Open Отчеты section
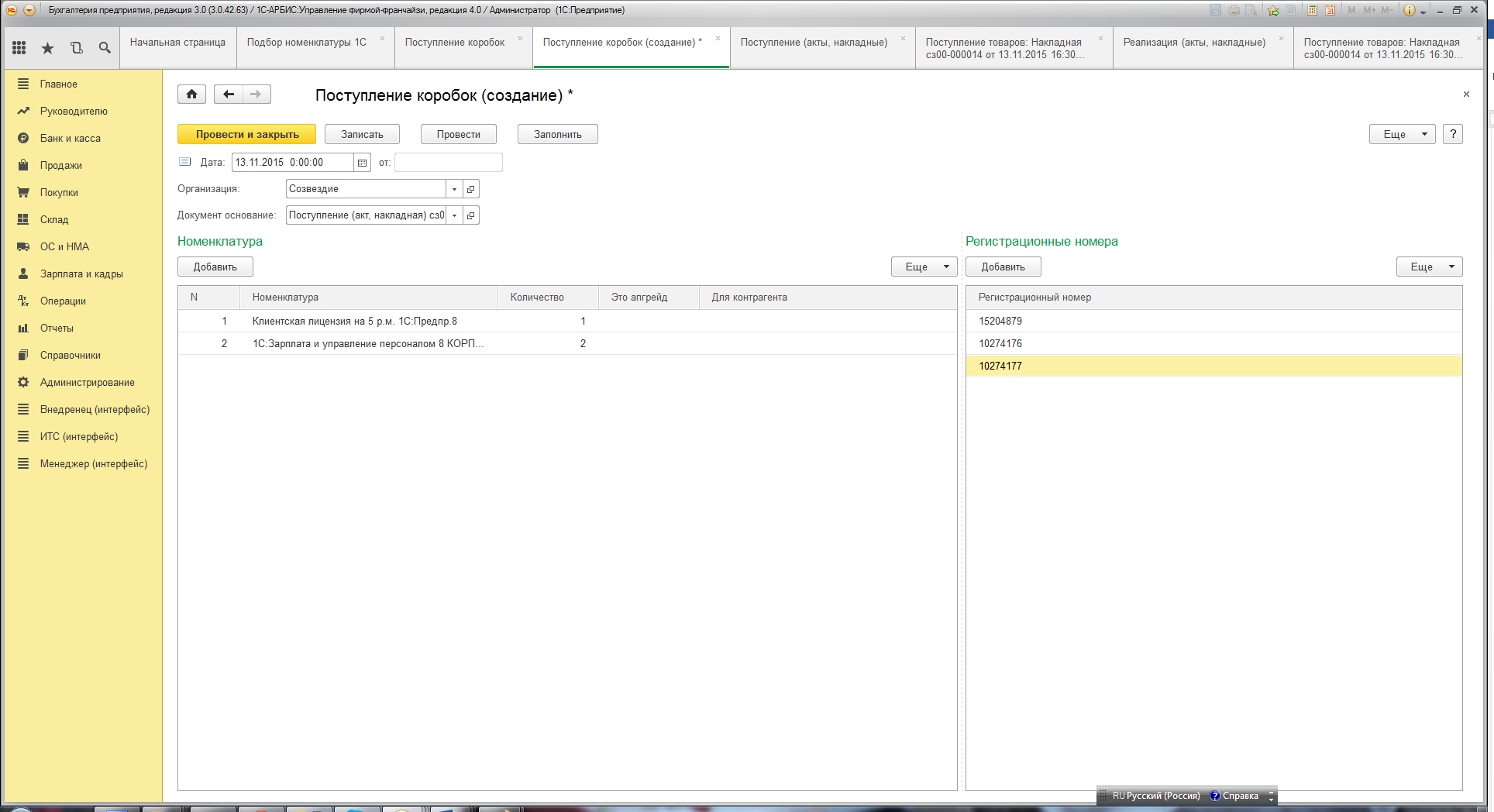This screenshot has width=1494, height=812. 57,329
